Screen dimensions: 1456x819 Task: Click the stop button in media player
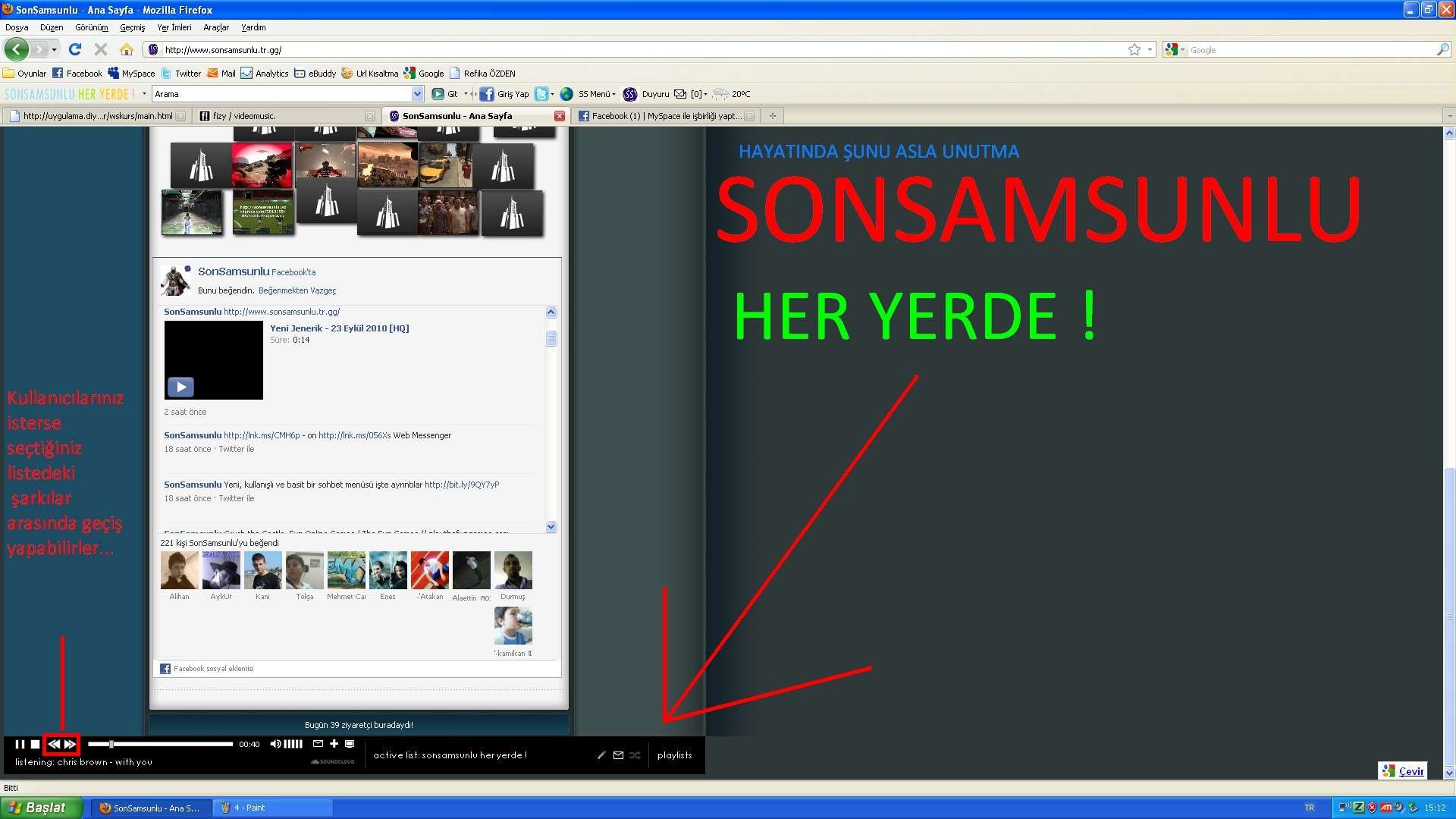coord(36,743)
